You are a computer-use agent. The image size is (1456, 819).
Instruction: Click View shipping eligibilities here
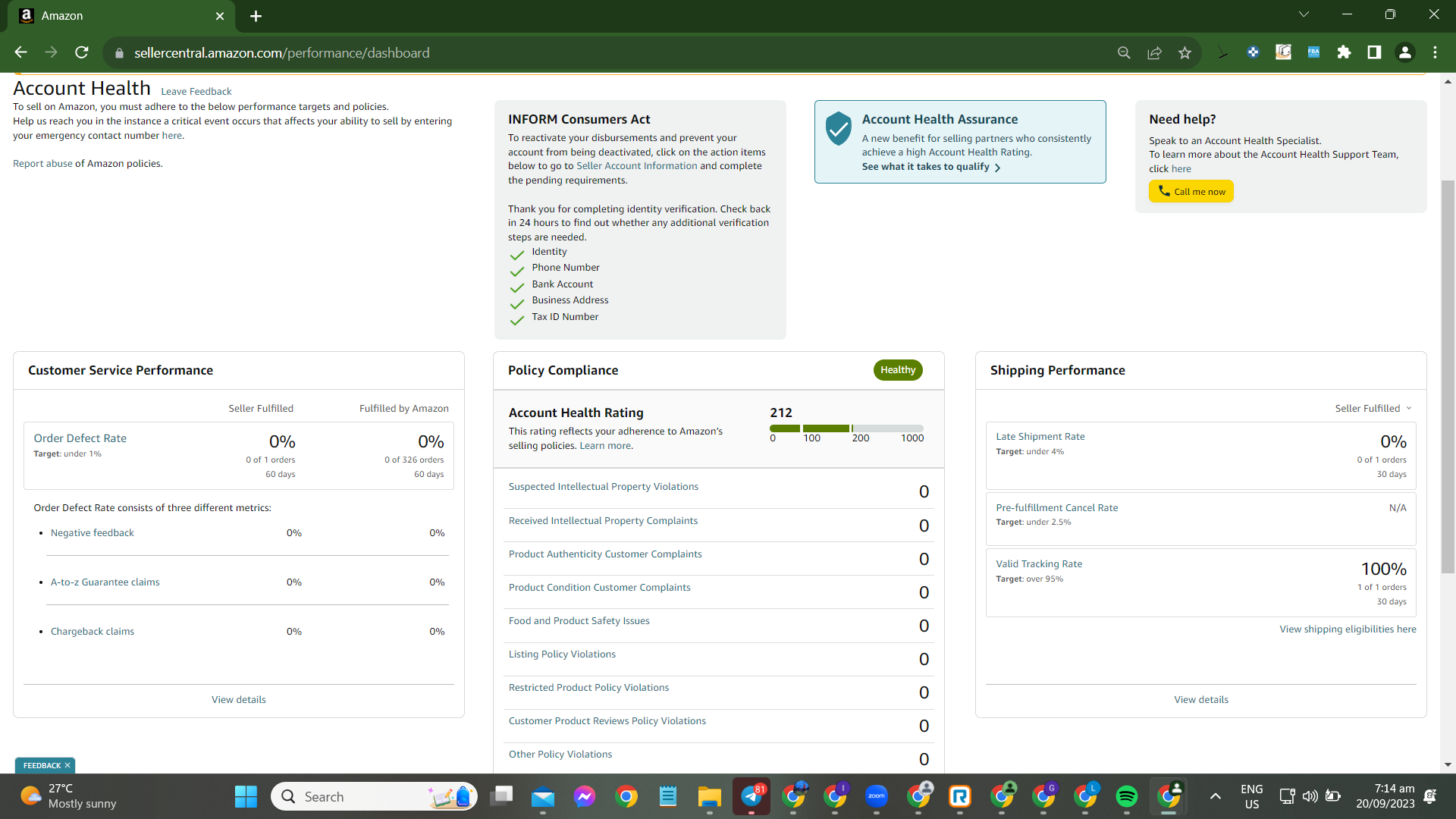[x=1348, y=629]
